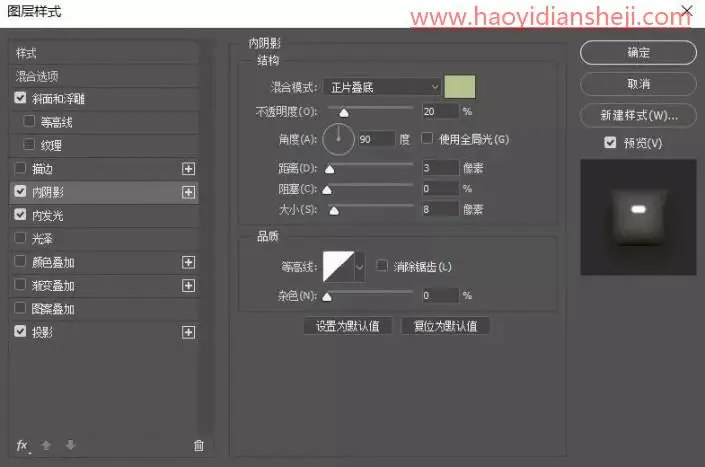Click the style preview thumbnail

point(638,217)
